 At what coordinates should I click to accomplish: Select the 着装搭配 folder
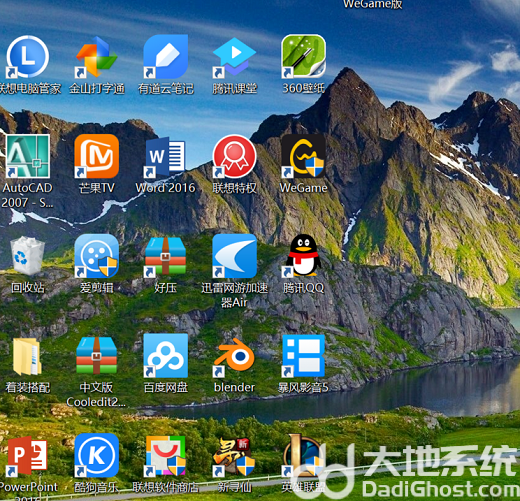[27, 356]
